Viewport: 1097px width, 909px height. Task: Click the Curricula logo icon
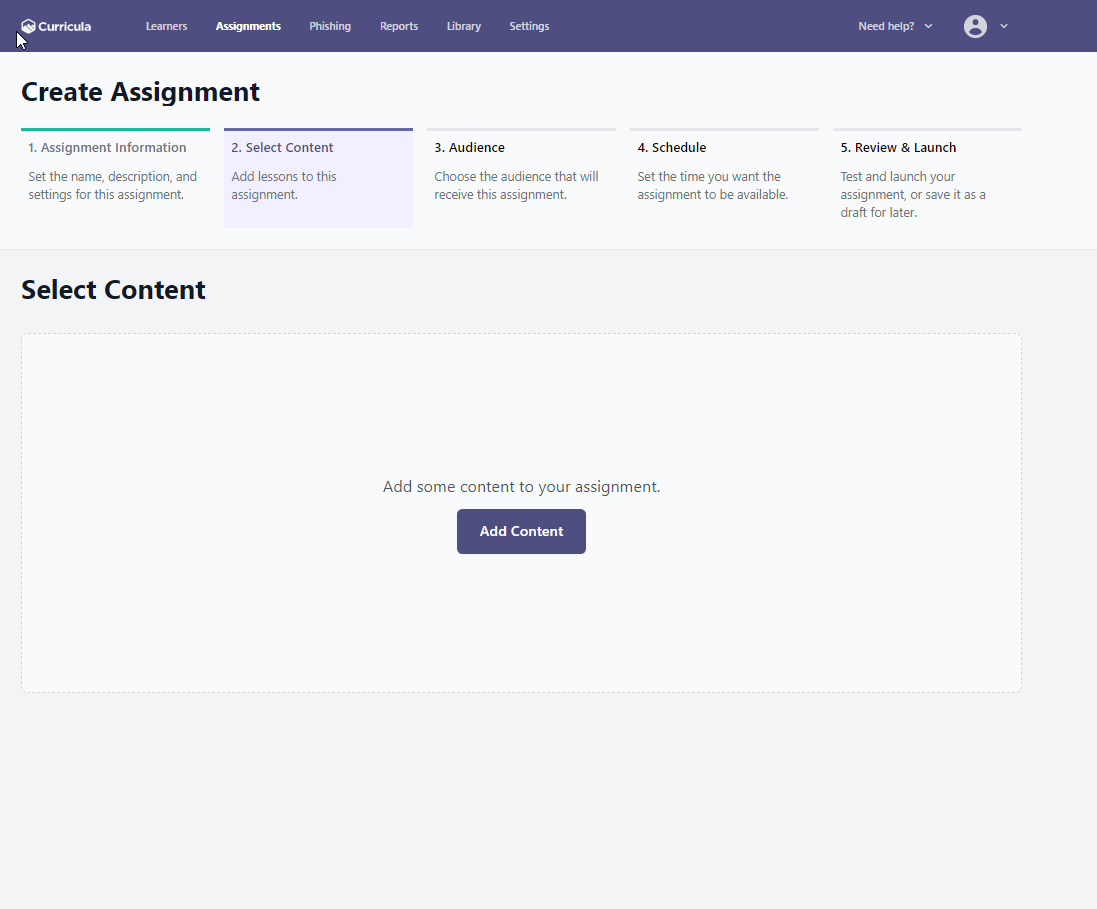28,27
